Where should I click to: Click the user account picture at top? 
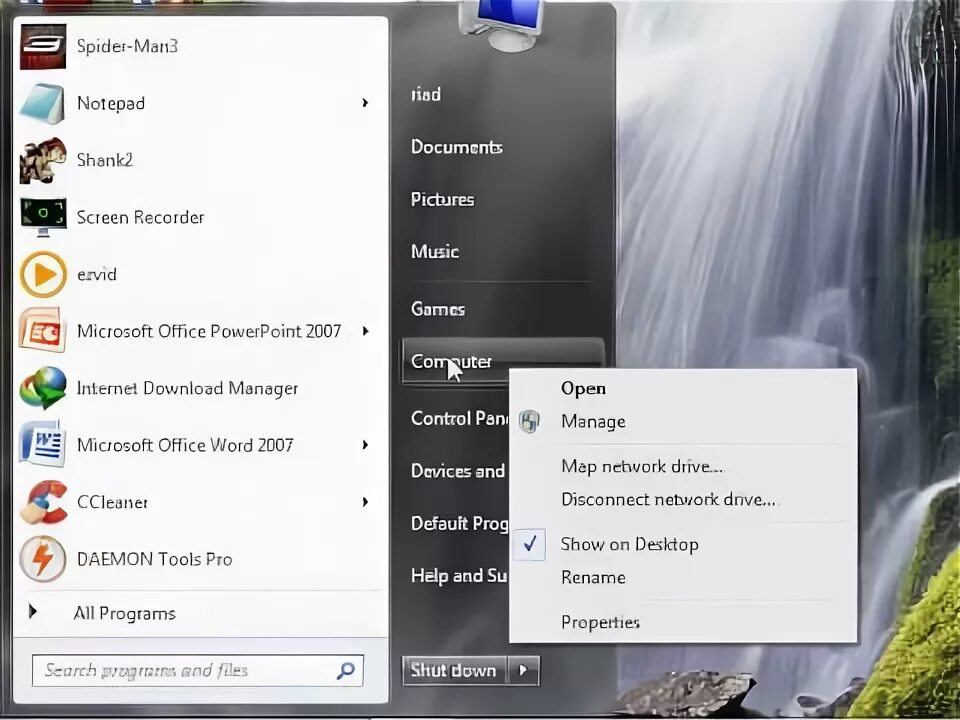pyautogui.click(x=503, y=24)
